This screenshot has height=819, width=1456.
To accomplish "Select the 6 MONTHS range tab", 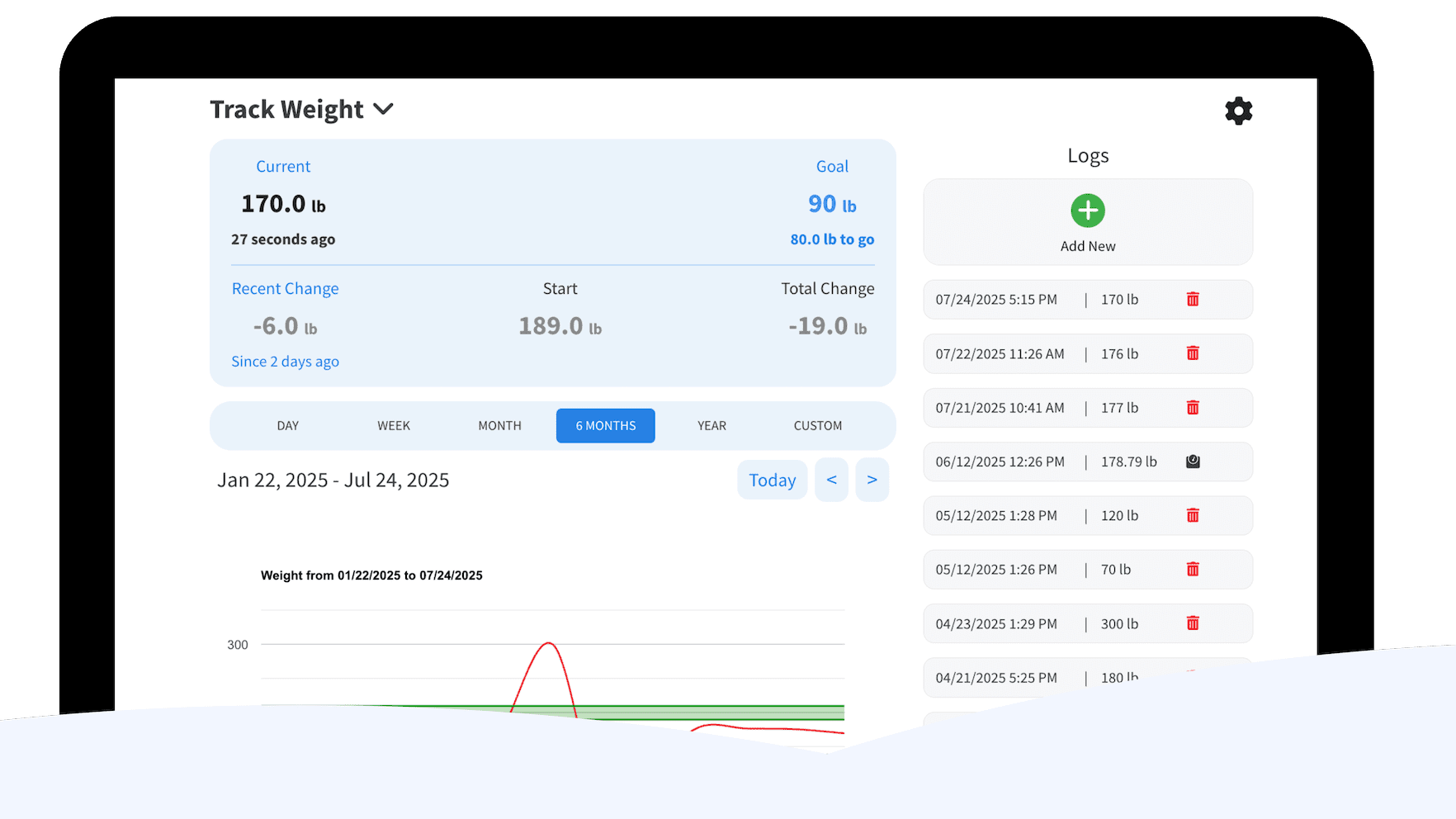I will point(605,426).
